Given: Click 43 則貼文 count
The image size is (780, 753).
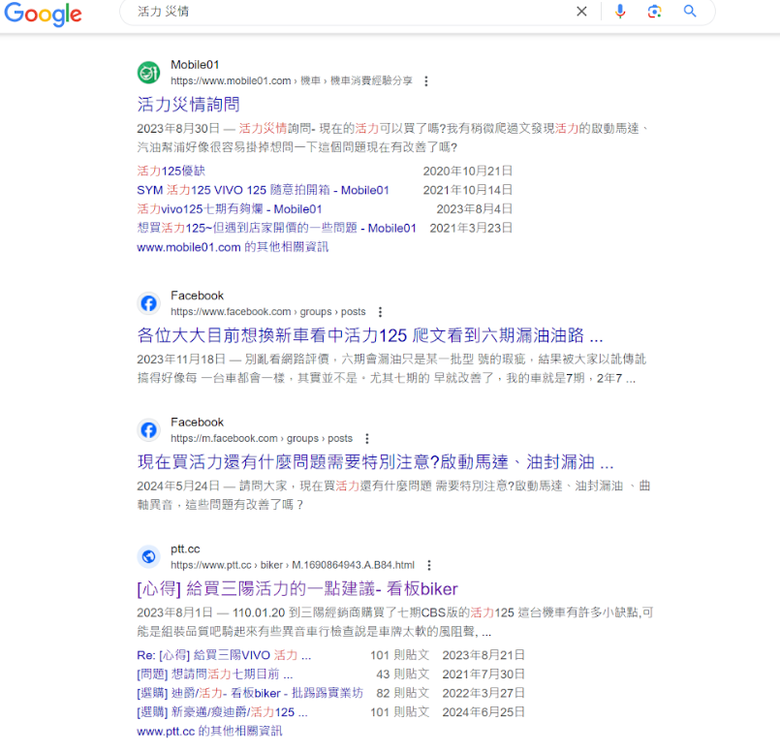Looking at the screenshot, I should 402,674.
